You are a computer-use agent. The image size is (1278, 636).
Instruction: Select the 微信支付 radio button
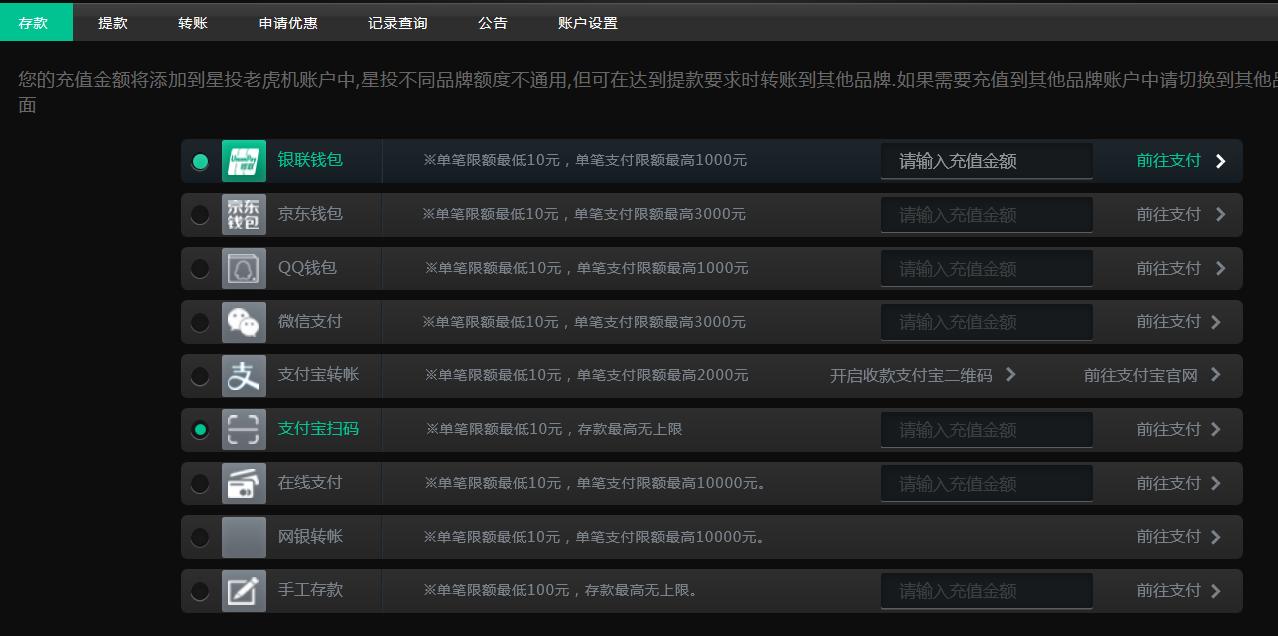[x=200, y=322]
